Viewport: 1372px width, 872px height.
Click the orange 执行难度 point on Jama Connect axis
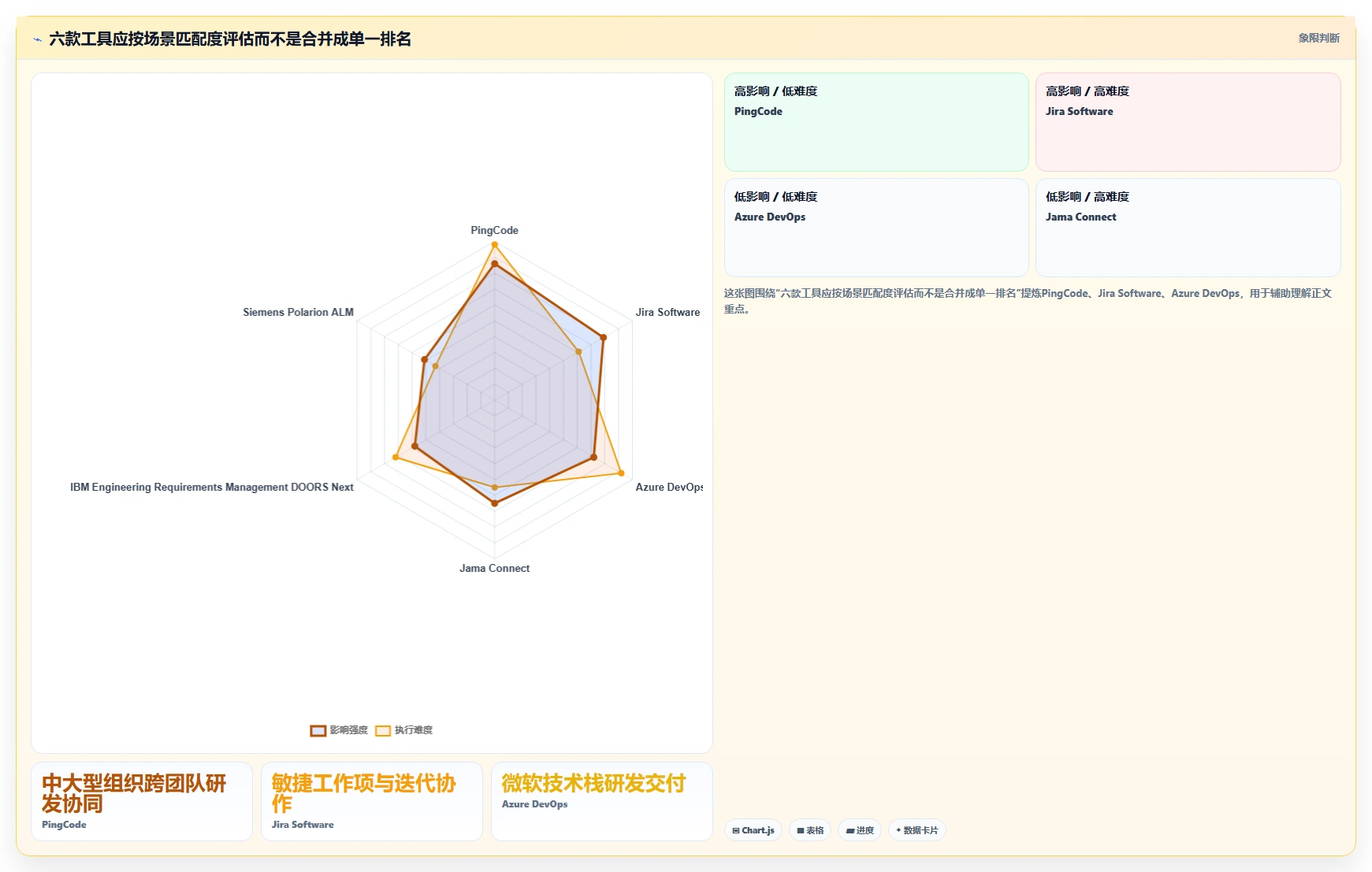(495, 488)
